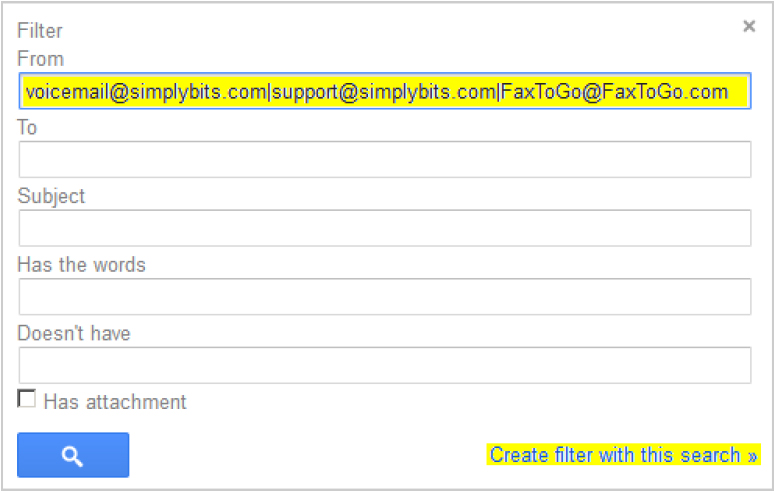Tick the Has attachment checkbox
Viewport: 775px width, 492px height.
(x=26, y=399)
